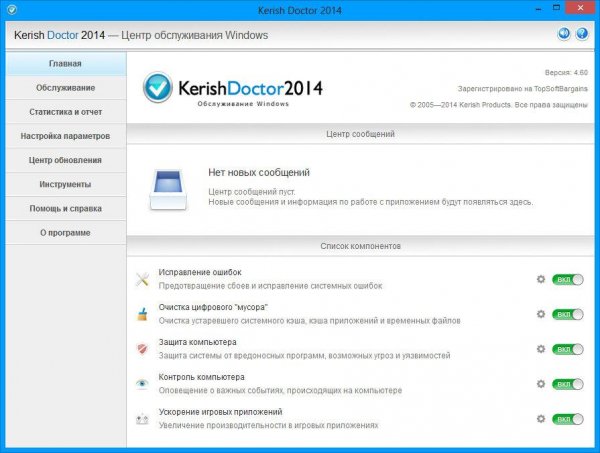600x453 pixels.
Task: Click the Исправление ошибок title
Action: (x=200, y=272)
